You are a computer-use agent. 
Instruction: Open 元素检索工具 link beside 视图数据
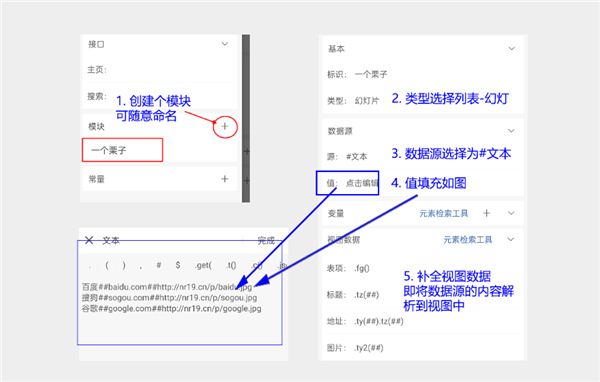coord(468,240)
